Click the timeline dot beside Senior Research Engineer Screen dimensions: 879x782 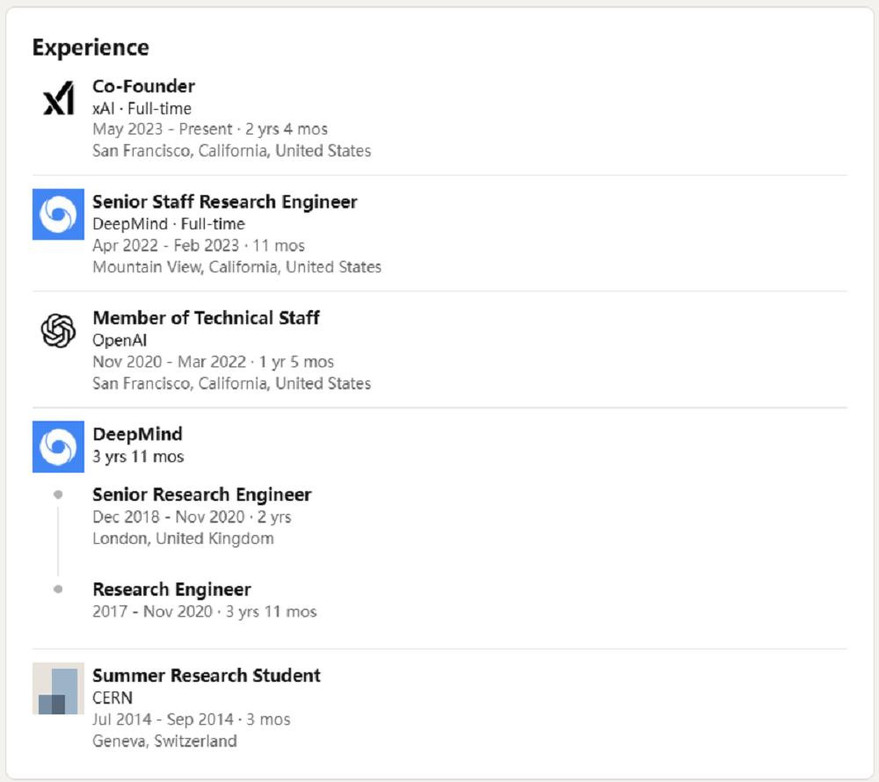(x=58, y=494)
